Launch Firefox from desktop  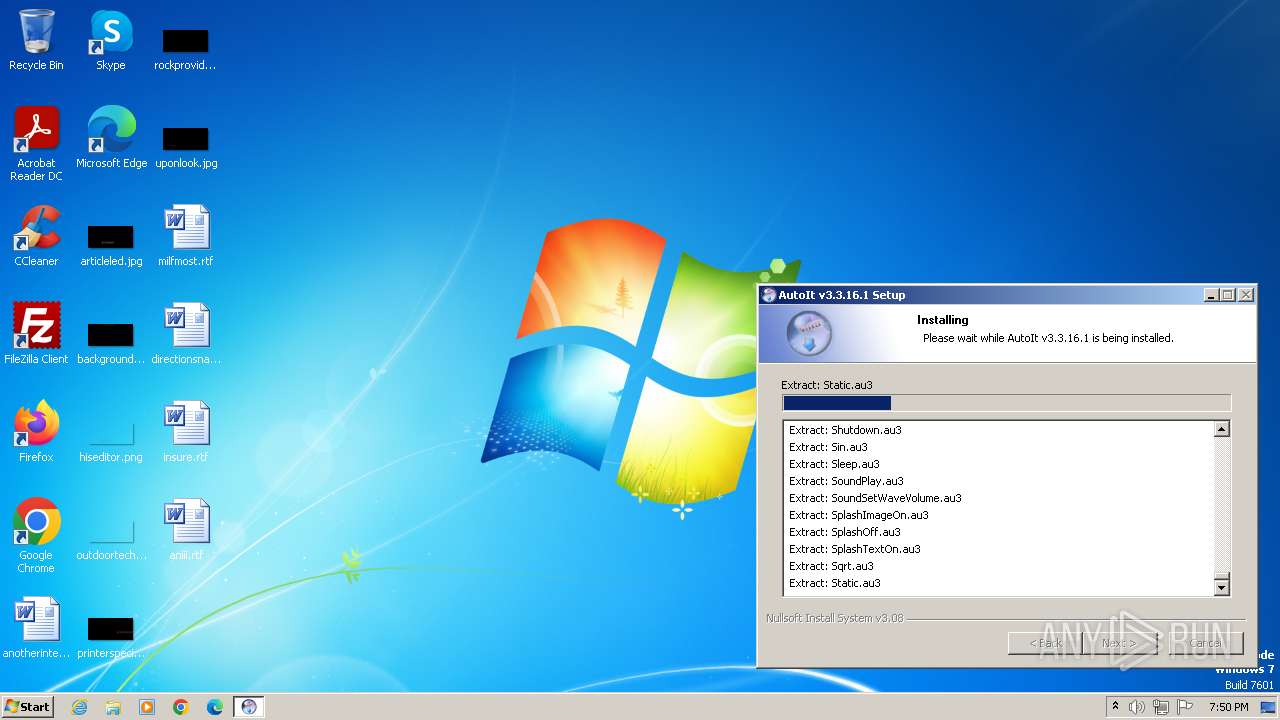(x=36, y=432)
